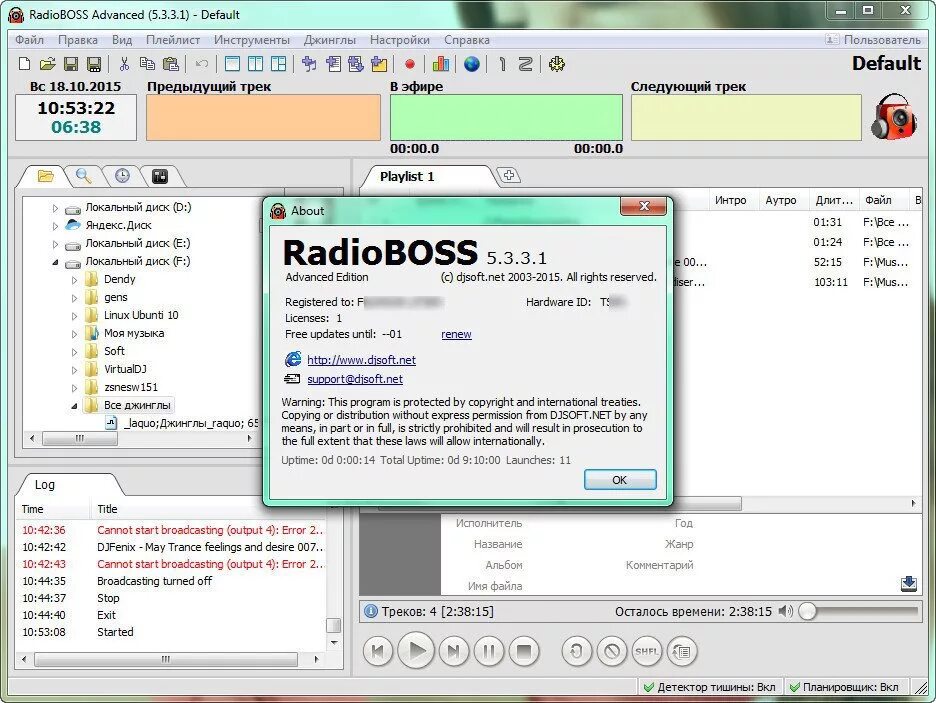
Task: Mute with the speaker volume icon
Action: coord(786,611)
